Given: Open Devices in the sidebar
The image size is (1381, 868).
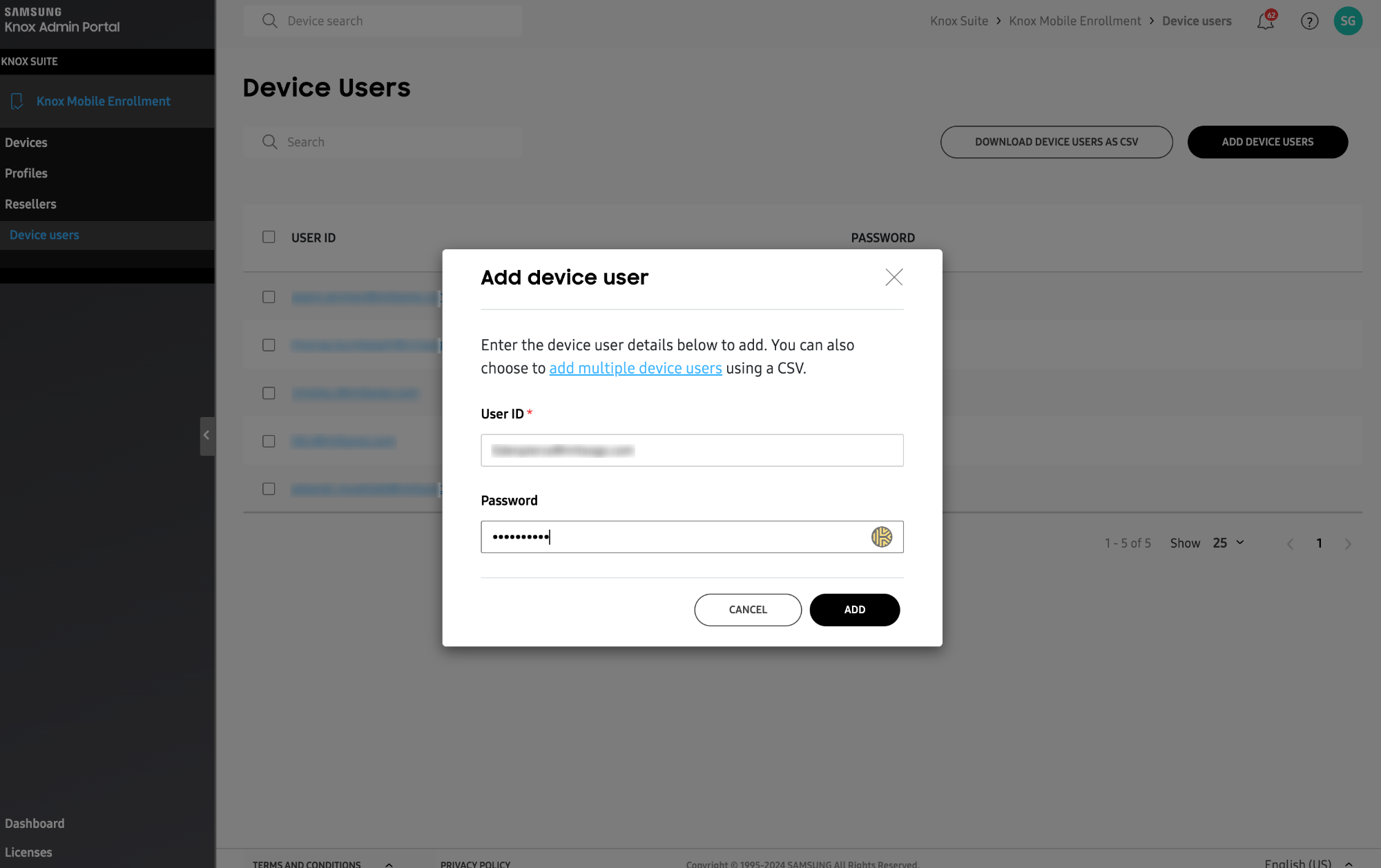Looking at the screenshot, I should 26,143.
